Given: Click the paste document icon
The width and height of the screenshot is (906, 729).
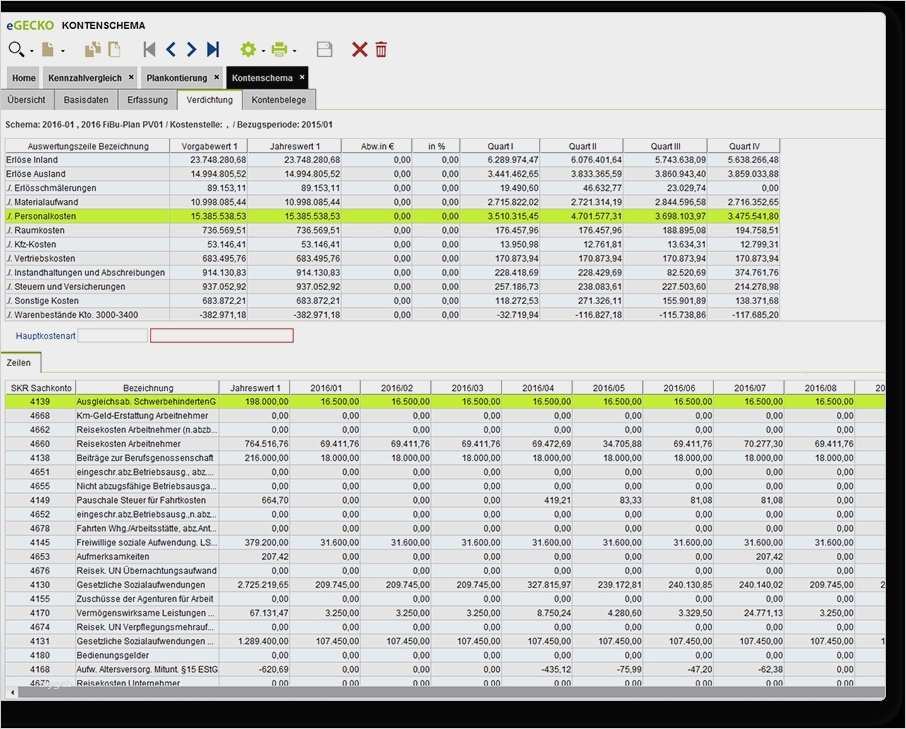Looking at the screenshot, I should 114,48.
